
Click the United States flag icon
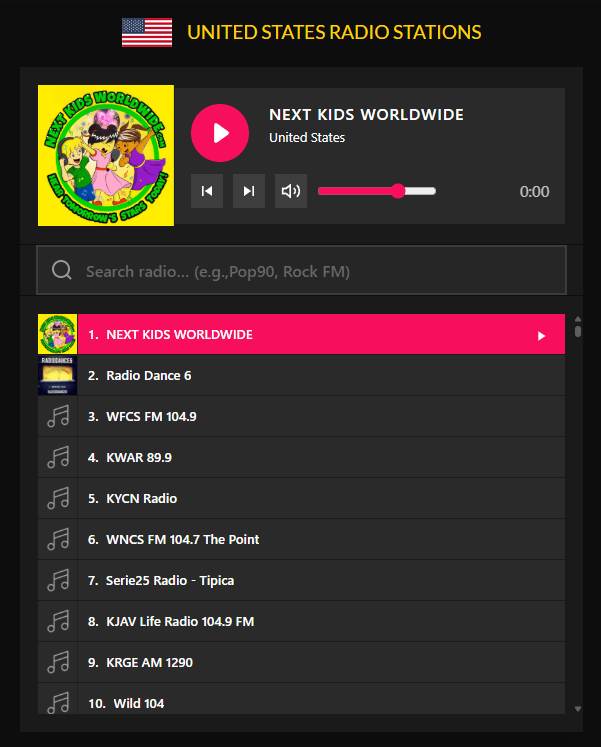point(147,33)
